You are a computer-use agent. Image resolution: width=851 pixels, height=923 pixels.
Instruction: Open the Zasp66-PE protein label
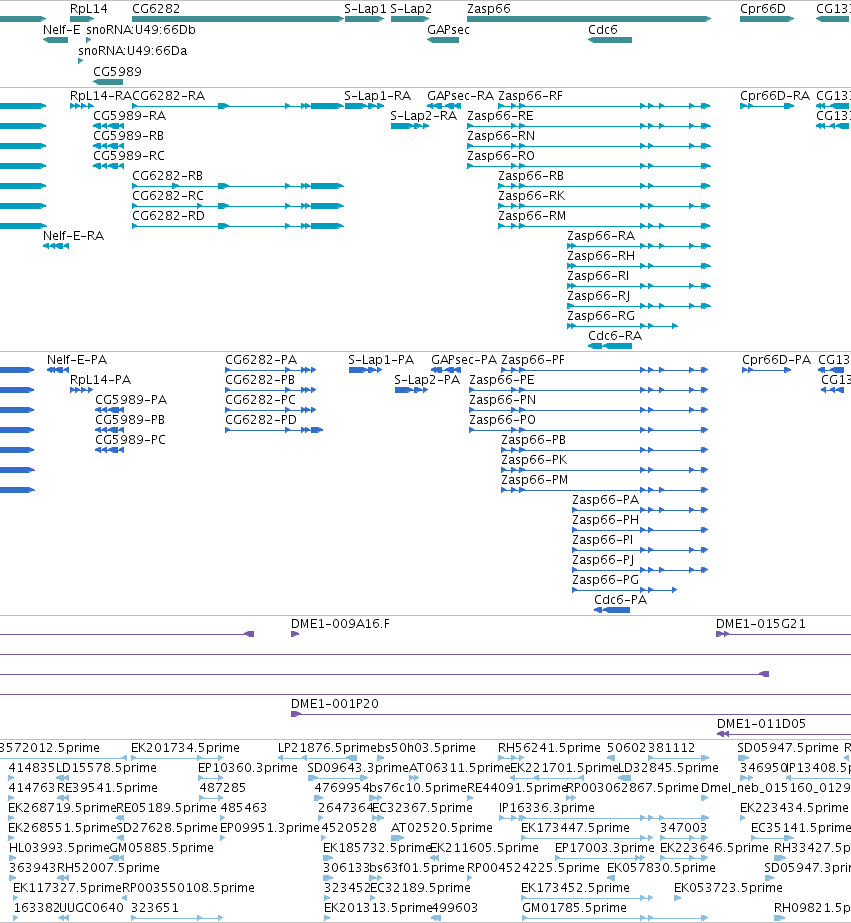coord(502,380)
